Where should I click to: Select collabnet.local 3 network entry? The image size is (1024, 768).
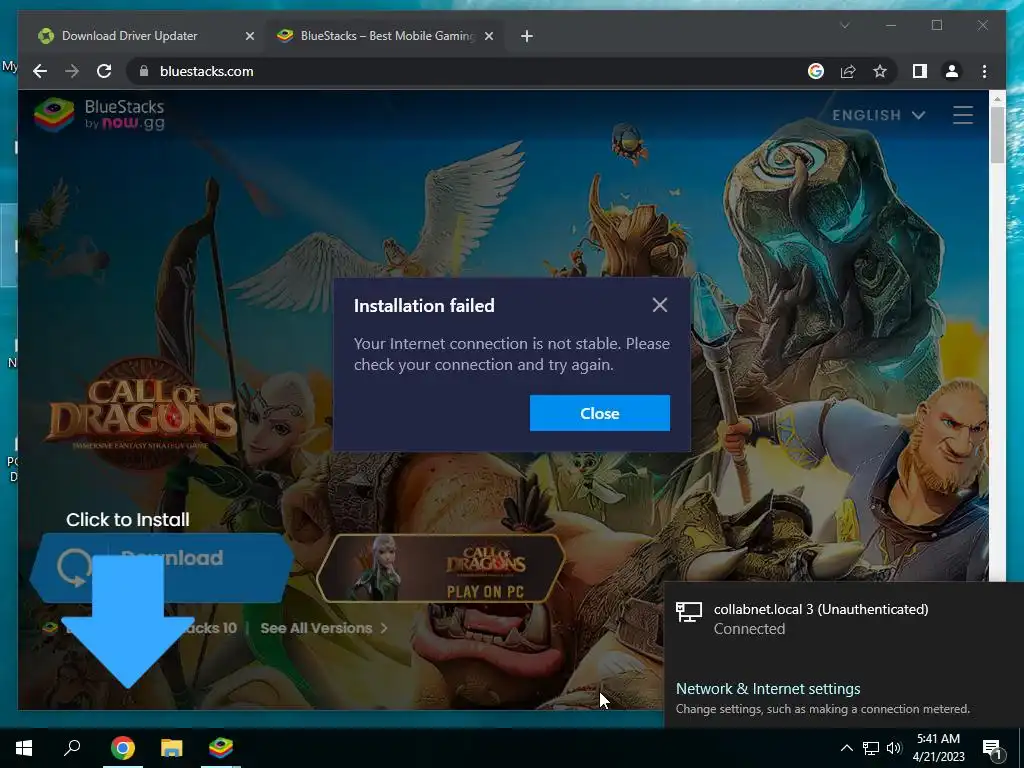[x=844, y=618]
